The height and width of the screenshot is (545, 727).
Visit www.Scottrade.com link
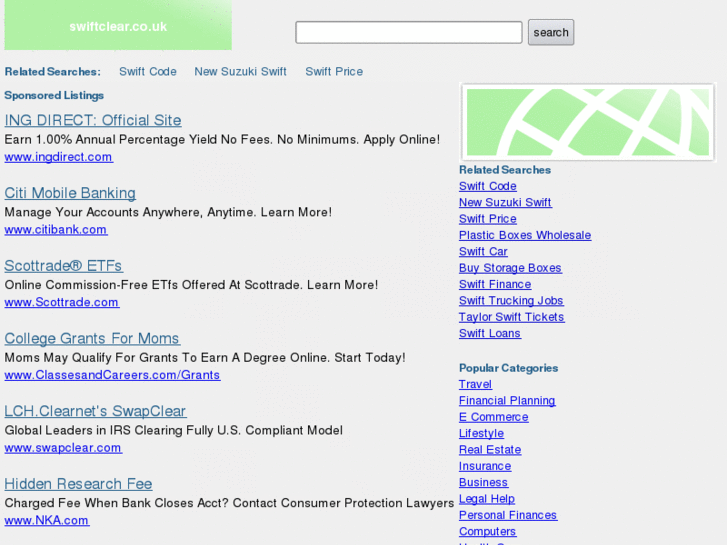click(x=62, y=302)
